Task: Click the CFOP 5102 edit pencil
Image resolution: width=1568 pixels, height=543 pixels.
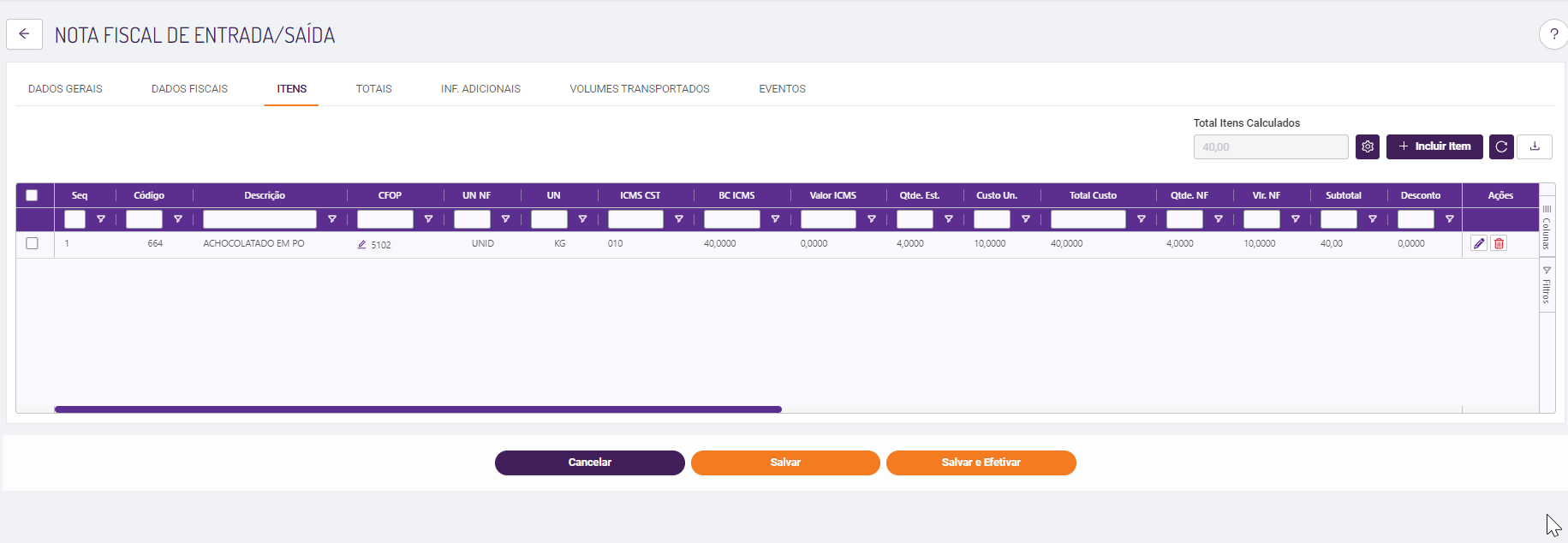Action: 362,244
